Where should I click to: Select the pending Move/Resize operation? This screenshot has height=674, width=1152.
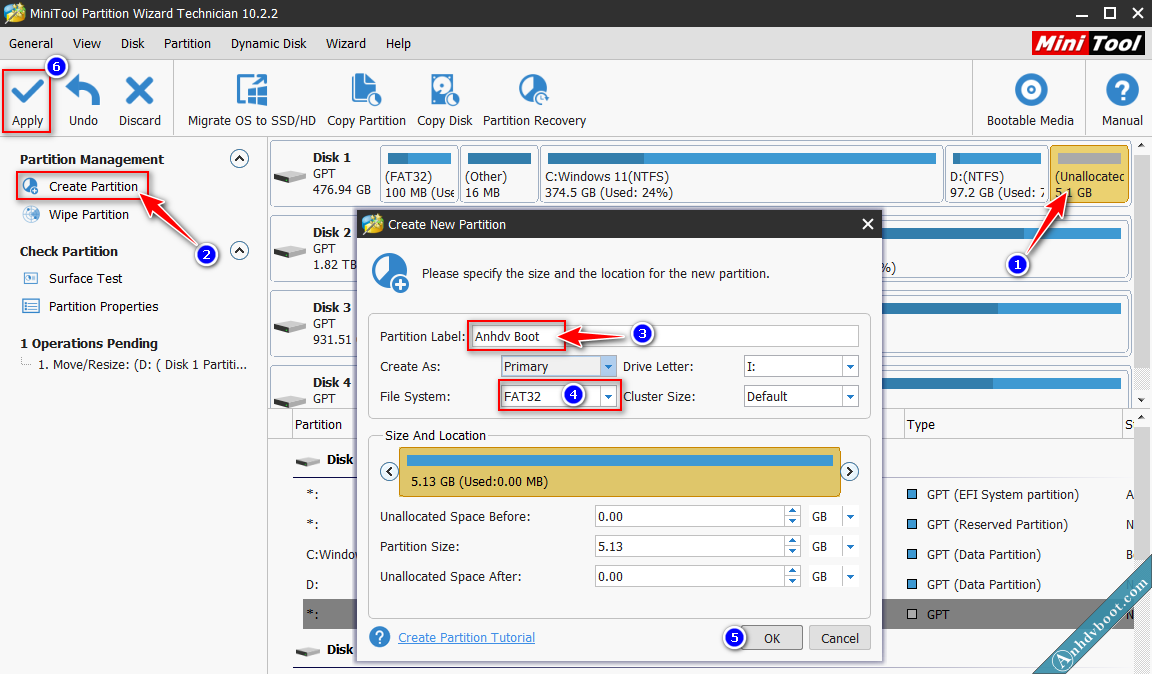pyautogui.click(x=143, y=365)
